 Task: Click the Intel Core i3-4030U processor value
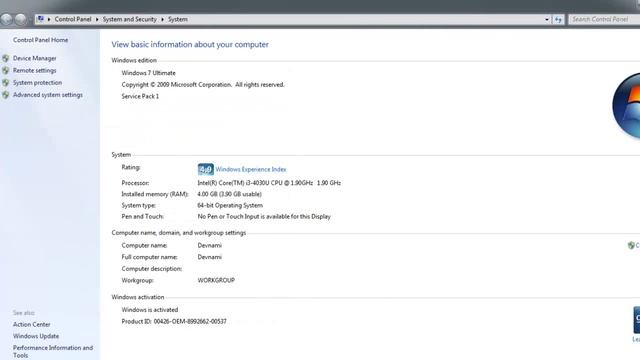pyautogui.click(x=269, y=183)
